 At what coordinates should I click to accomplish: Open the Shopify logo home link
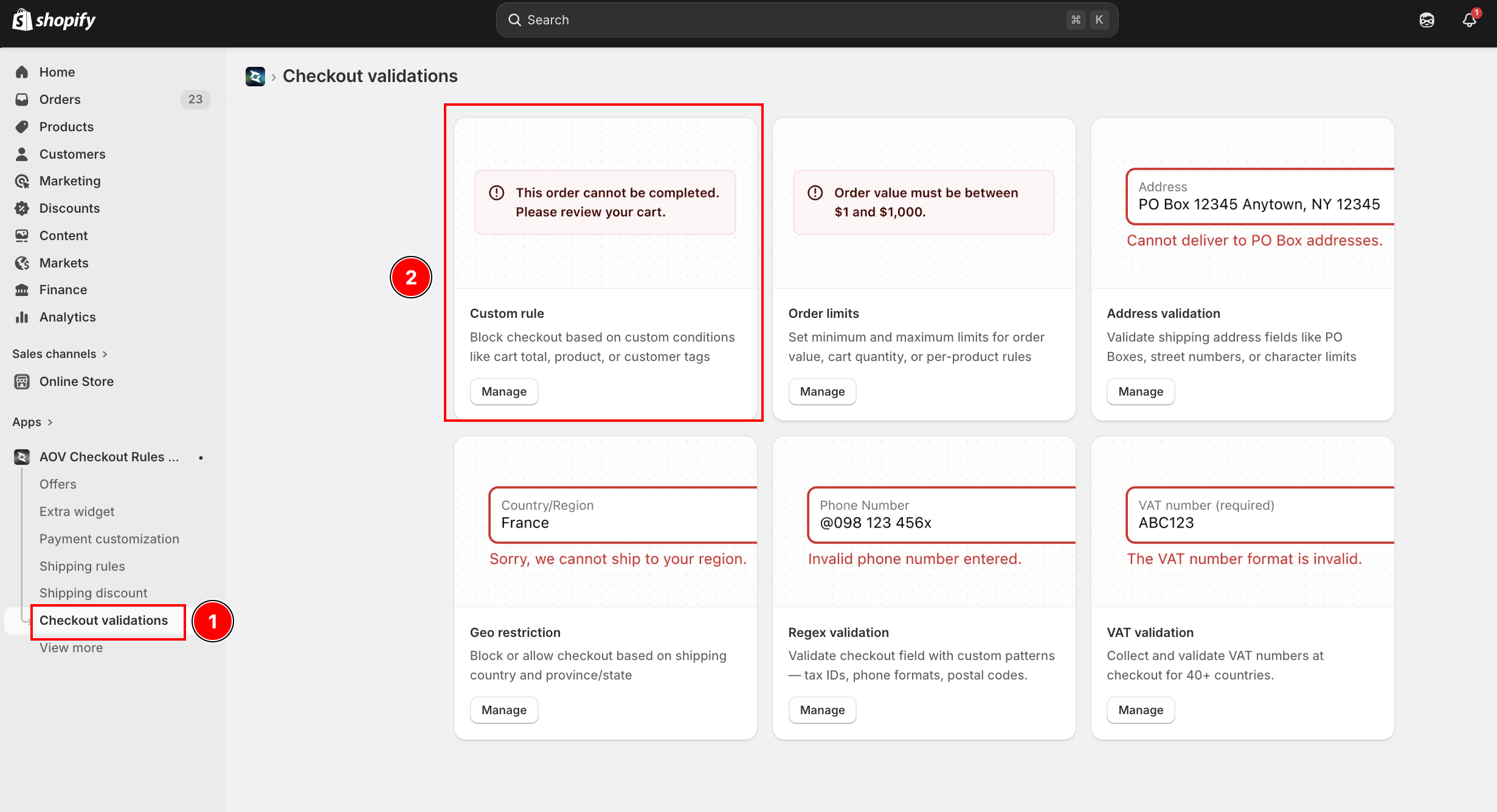pyautogui.click(x=54, y=20)
